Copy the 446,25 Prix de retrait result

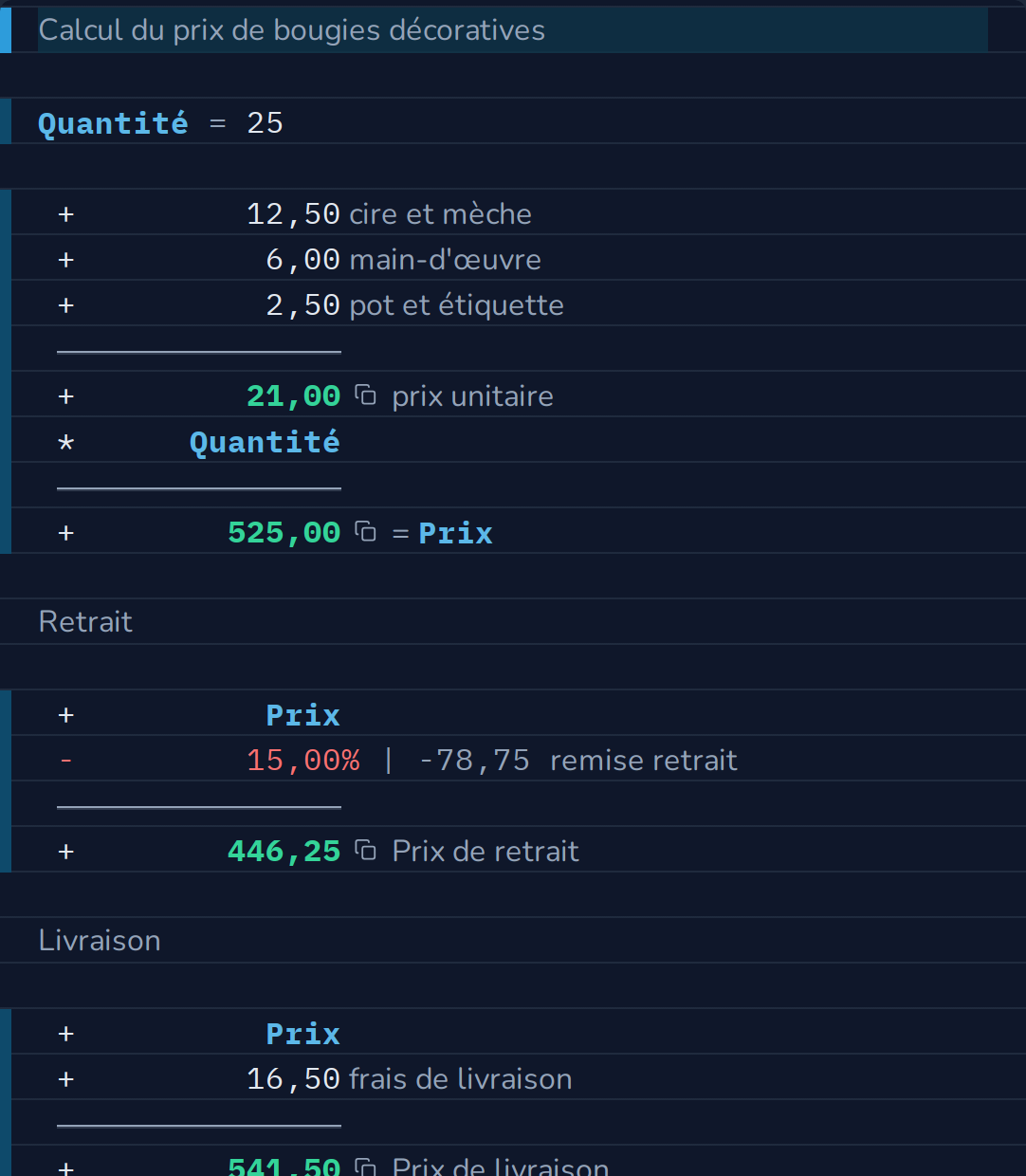coord(365,851)
